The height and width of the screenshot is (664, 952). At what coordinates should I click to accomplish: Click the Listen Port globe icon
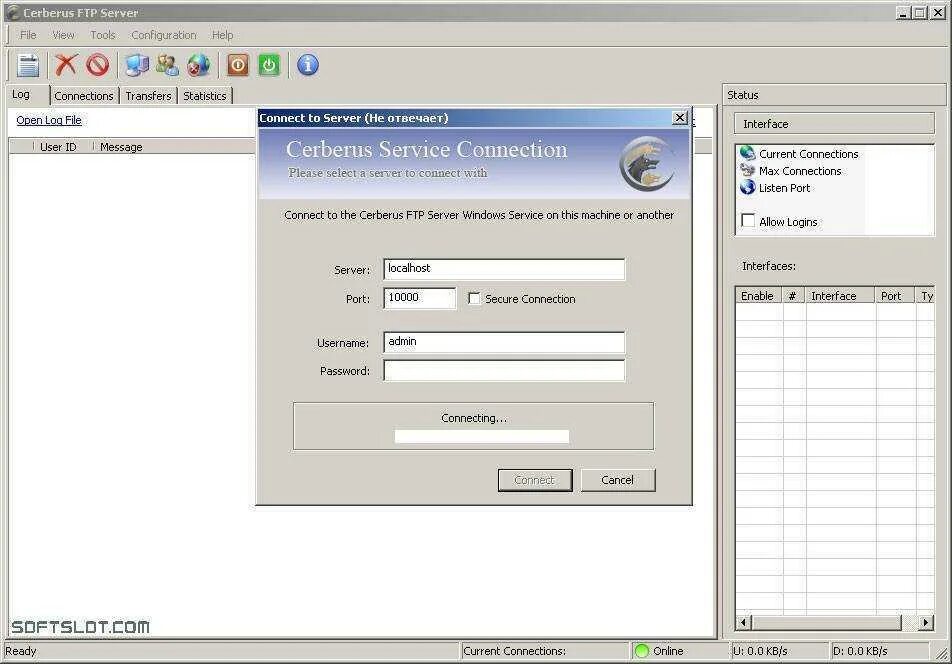pyautogui.click(x=747, y=188)
